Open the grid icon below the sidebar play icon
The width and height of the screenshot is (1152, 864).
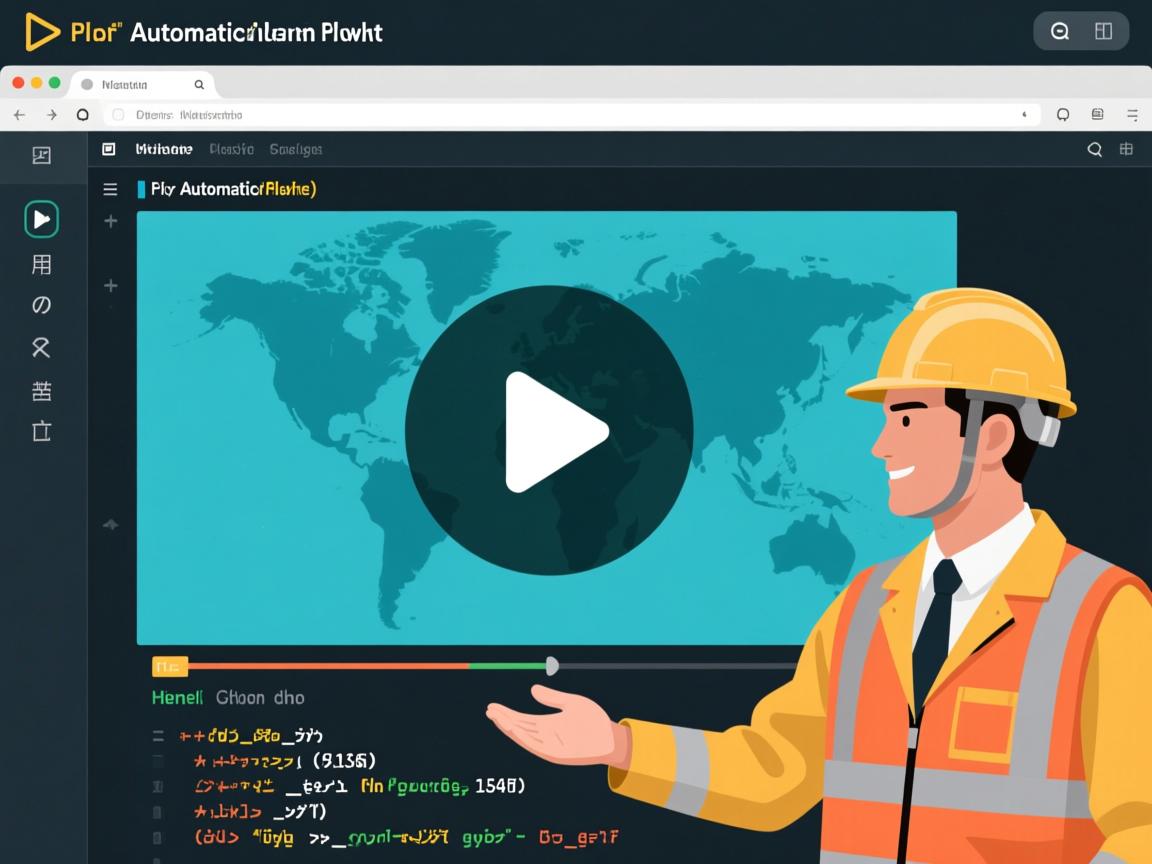pos(41,265)
